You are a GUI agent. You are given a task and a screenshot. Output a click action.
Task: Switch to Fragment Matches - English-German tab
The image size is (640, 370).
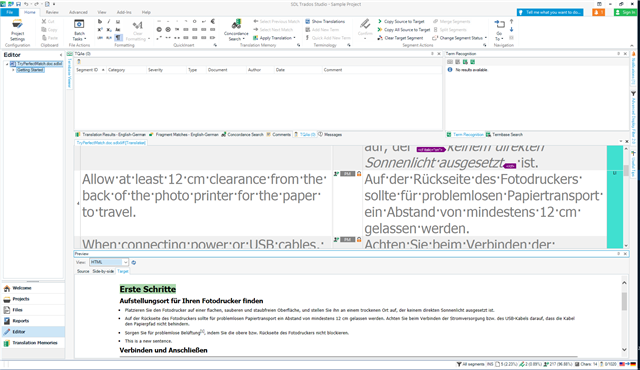184,134
